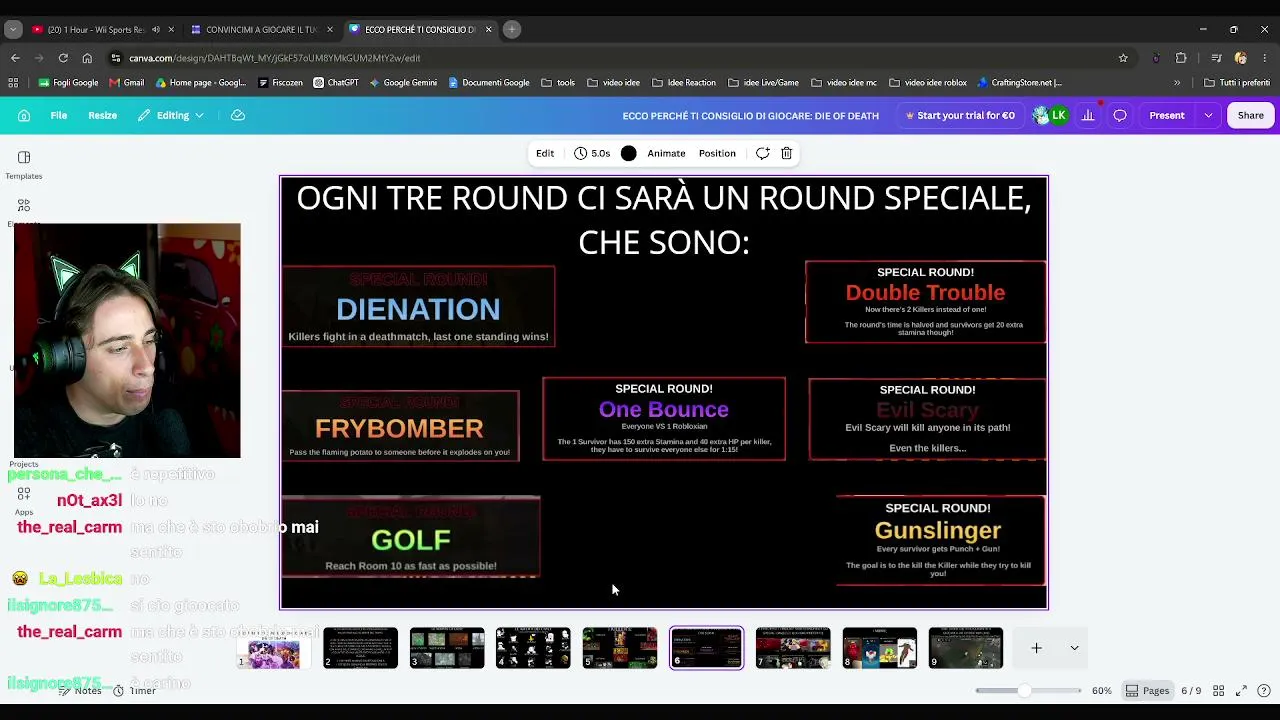1280x720 pixels.
Task: Select the GOLF special round card
Action: click(x=411, y=537)
